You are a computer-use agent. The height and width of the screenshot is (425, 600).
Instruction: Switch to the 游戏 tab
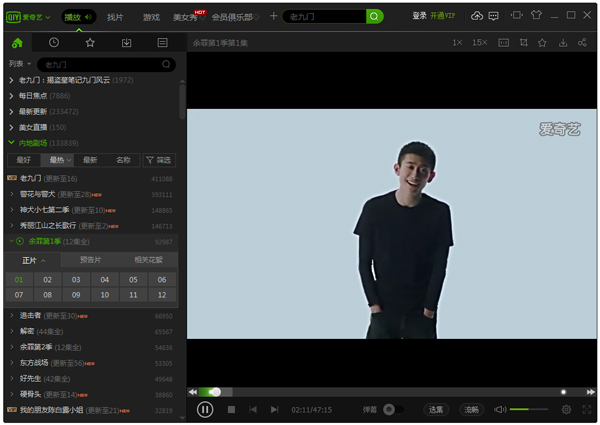pyautogui.click(x=151, y=17)
